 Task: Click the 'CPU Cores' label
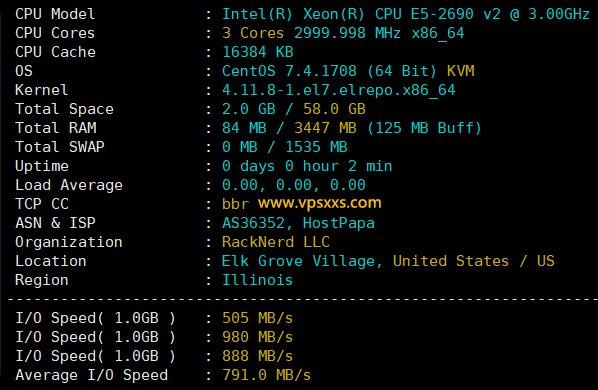coord(55,33)
